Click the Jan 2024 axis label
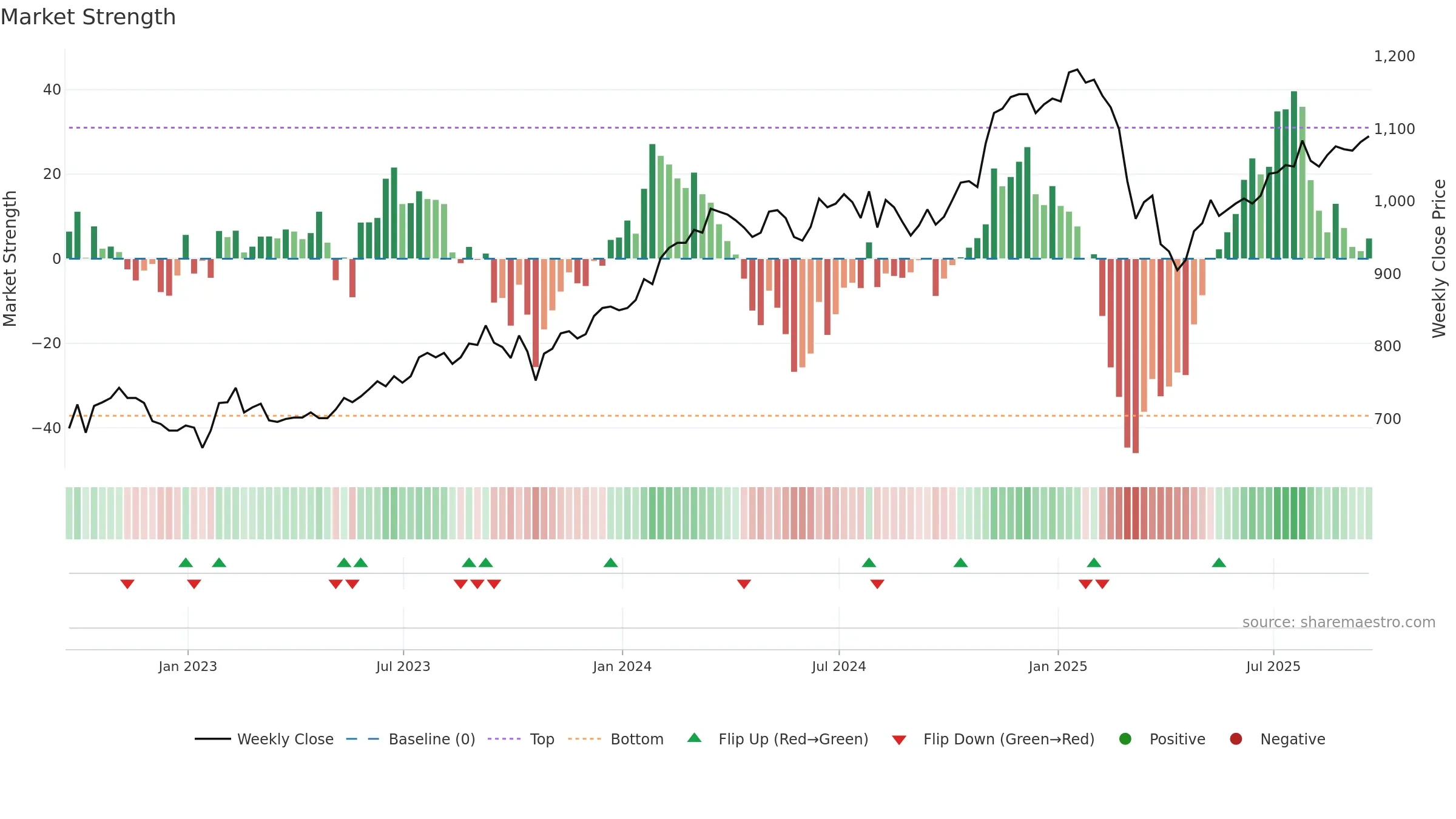The width and height of the screenshot is (1456, 819). tap(622, 667)
